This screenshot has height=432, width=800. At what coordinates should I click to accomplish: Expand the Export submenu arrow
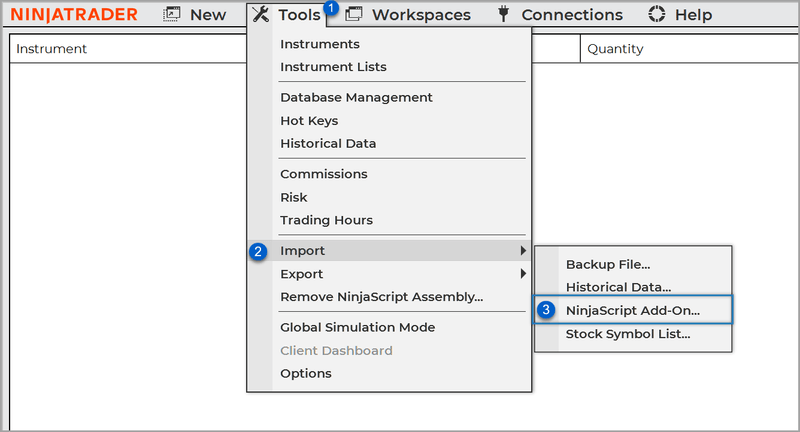click(522, 274)
